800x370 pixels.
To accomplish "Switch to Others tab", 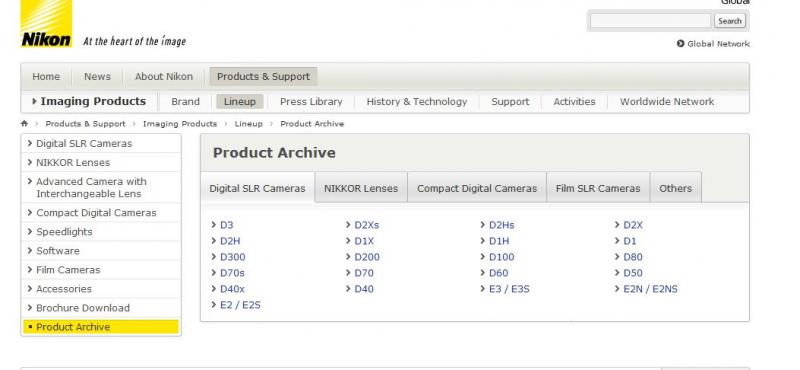I will [x=676, y=188].
